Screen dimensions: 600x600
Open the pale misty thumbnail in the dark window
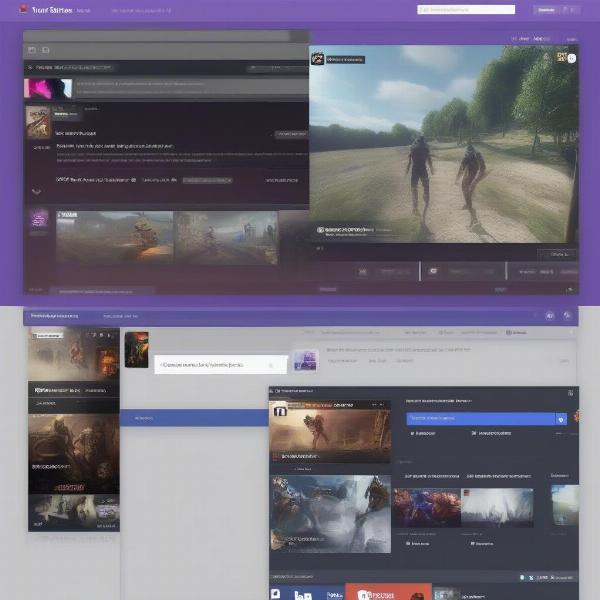497,507
